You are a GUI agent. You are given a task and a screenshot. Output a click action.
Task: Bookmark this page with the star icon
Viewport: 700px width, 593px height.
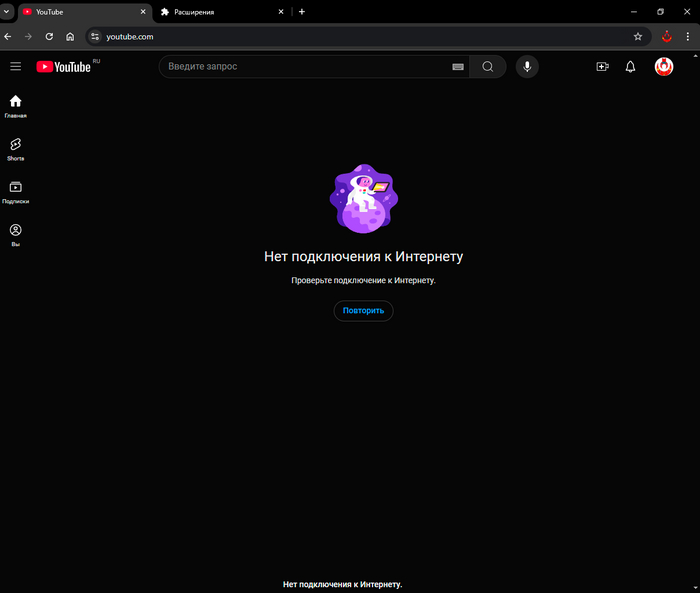[x=638, y=37]
